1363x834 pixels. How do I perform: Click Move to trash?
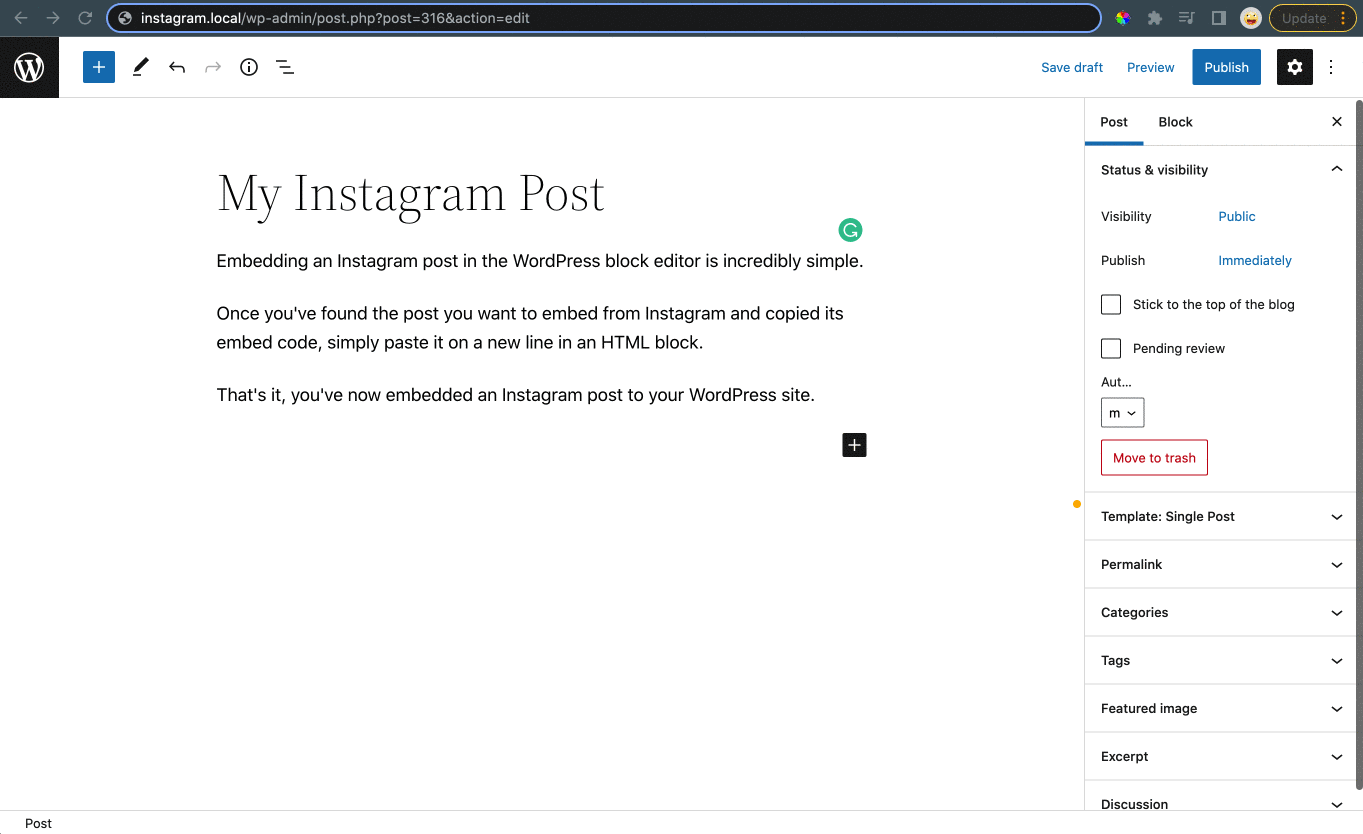(1154, 458)
